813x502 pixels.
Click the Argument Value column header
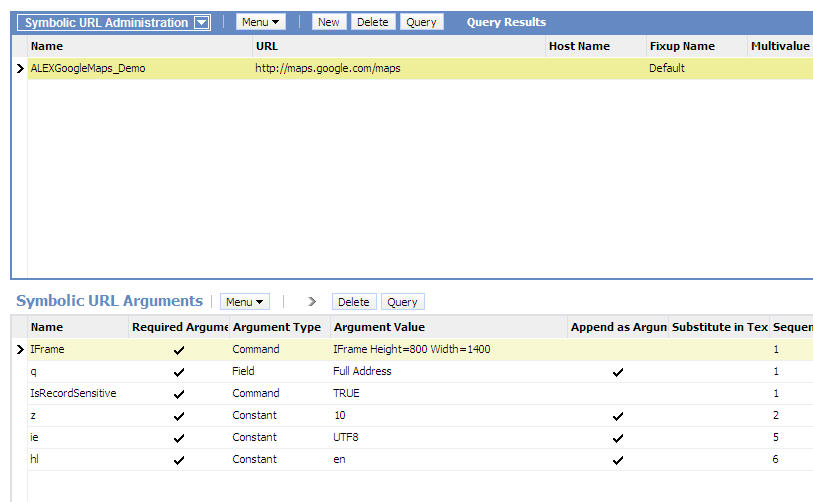pos(449,327)
